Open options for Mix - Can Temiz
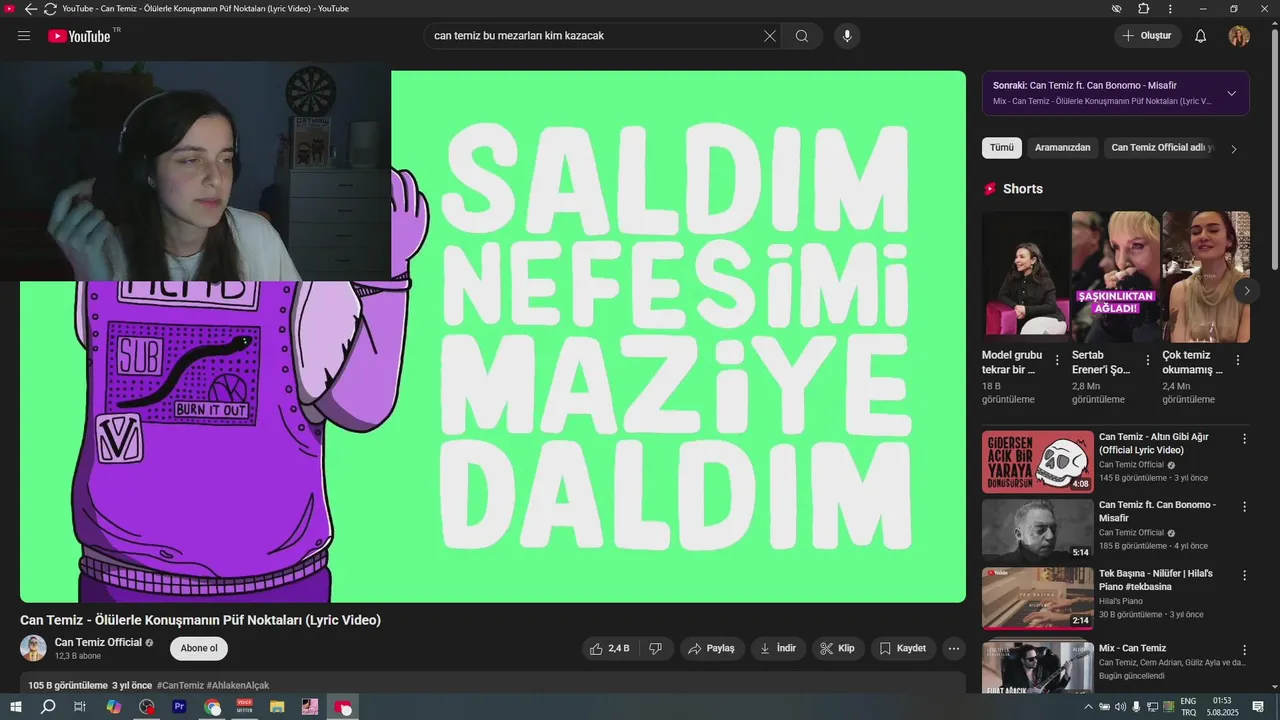The image size is (1280, 720). 1245,650
